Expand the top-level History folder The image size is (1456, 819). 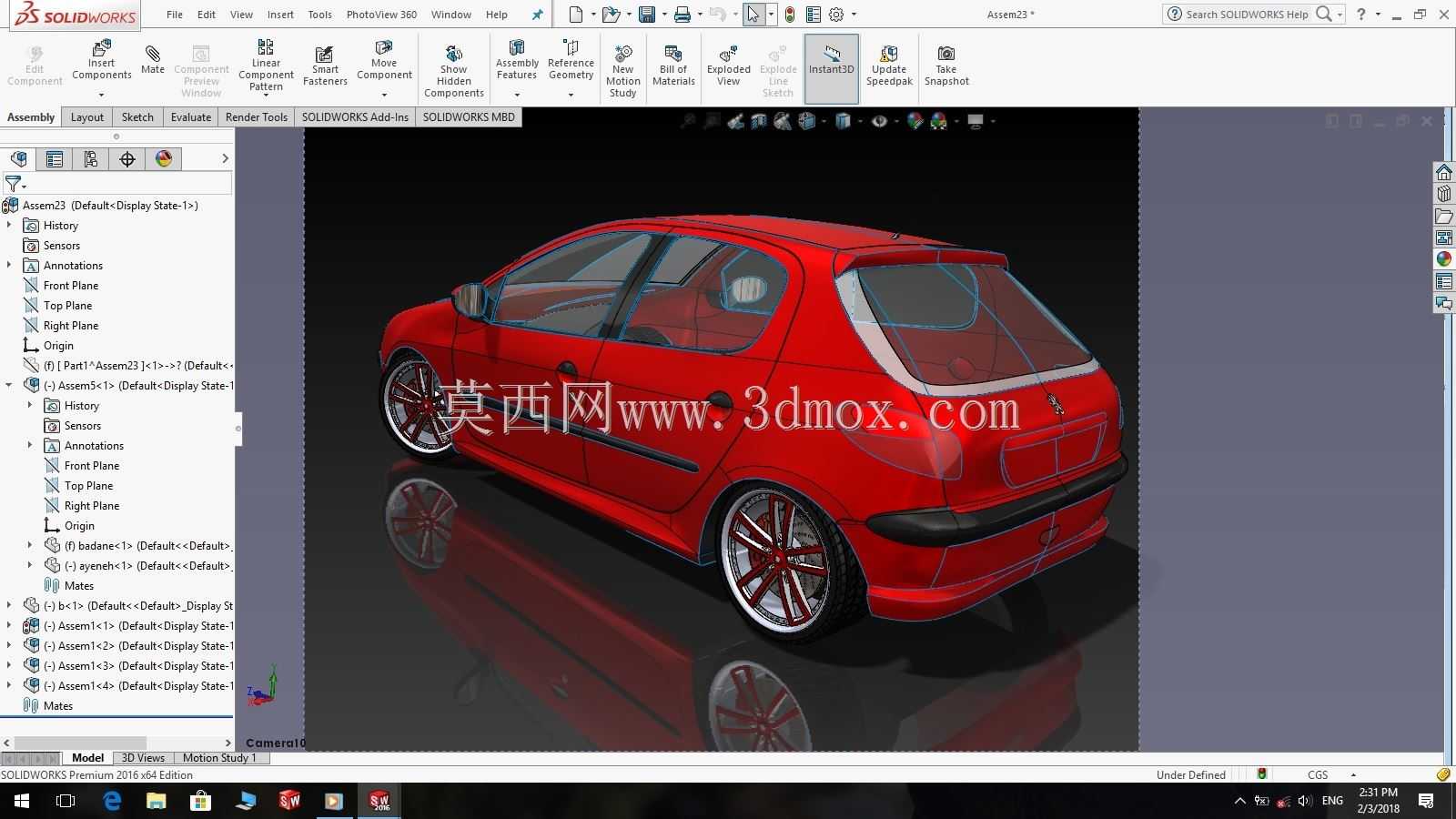click(x=9, y=225)
